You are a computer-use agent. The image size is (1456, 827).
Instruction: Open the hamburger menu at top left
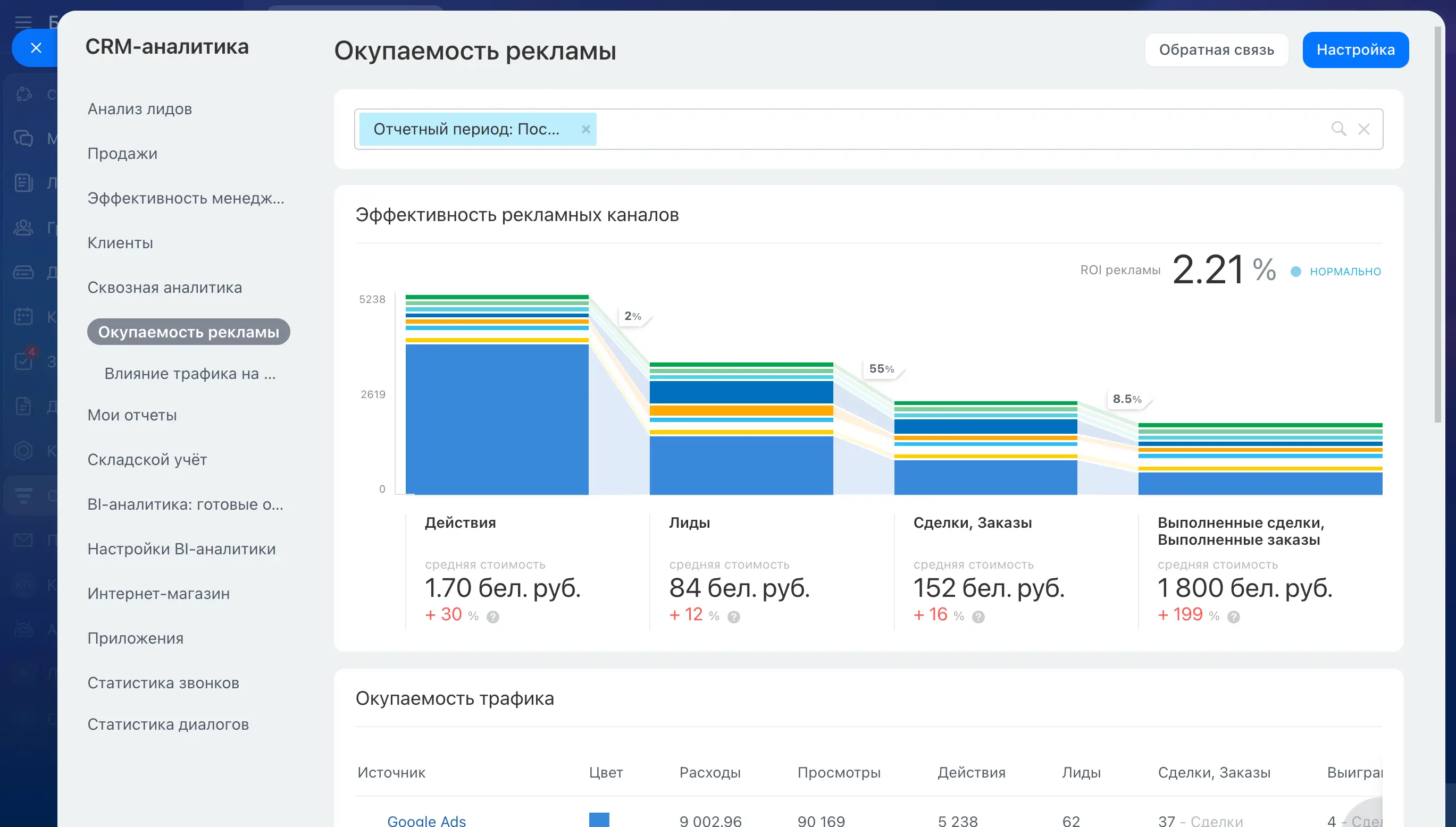pos(23,22)
